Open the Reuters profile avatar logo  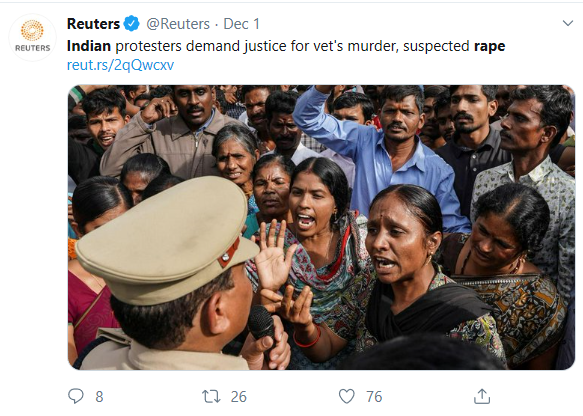click(x=33, y=38)
